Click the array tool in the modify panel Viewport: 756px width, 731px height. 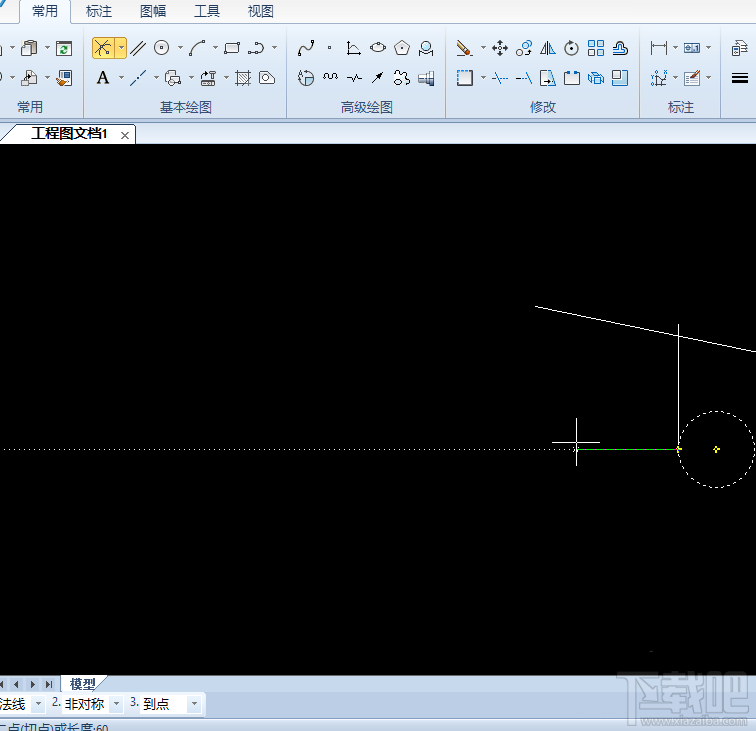[x=596, y=48]
